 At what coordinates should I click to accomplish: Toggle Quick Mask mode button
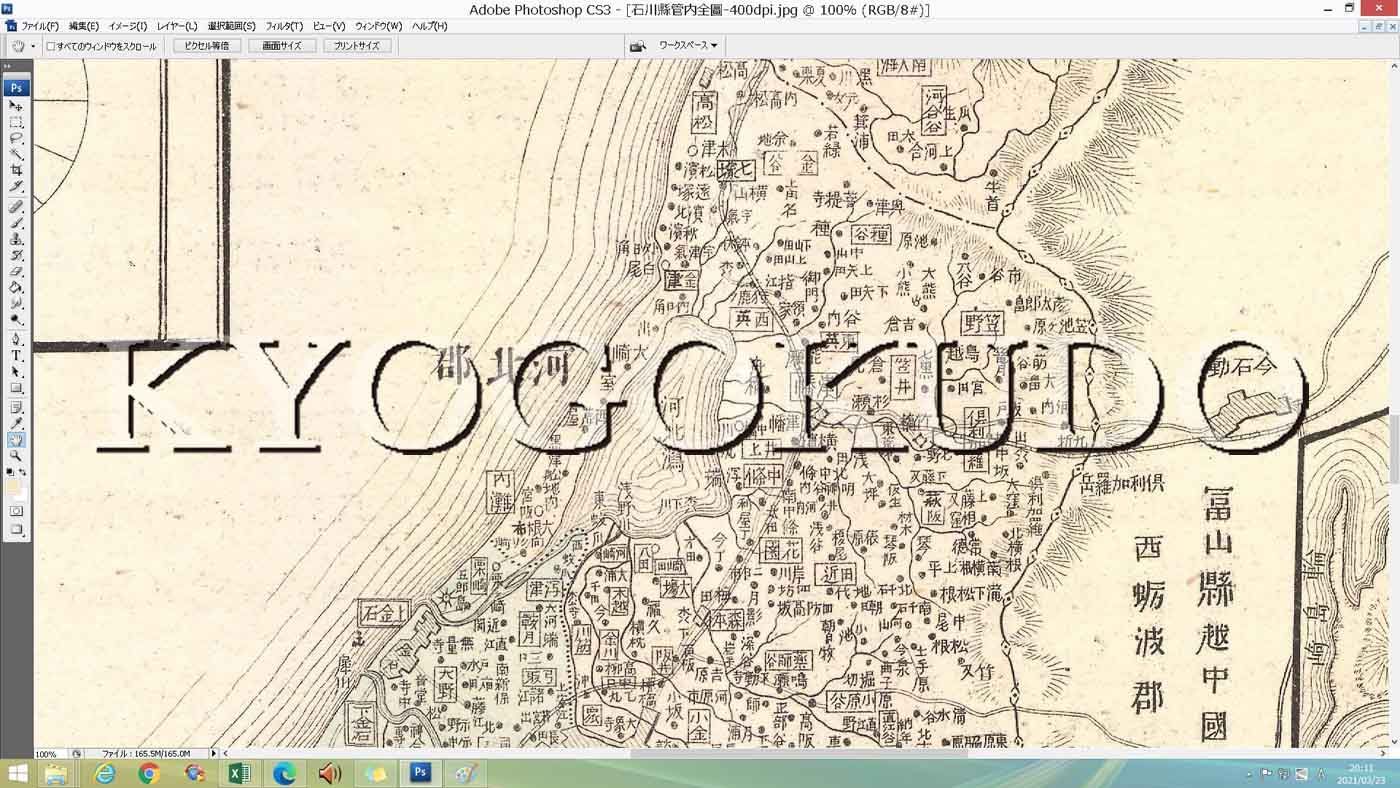[16, 511]
